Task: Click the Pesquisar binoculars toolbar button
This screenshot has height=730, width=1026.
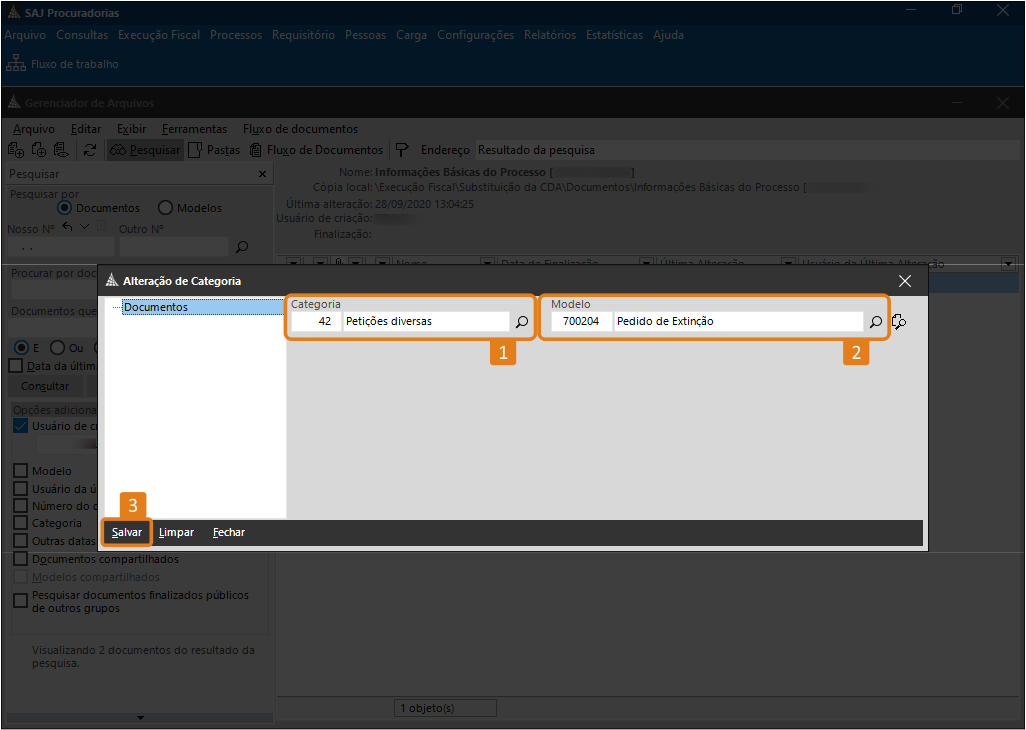Action: 145,150
